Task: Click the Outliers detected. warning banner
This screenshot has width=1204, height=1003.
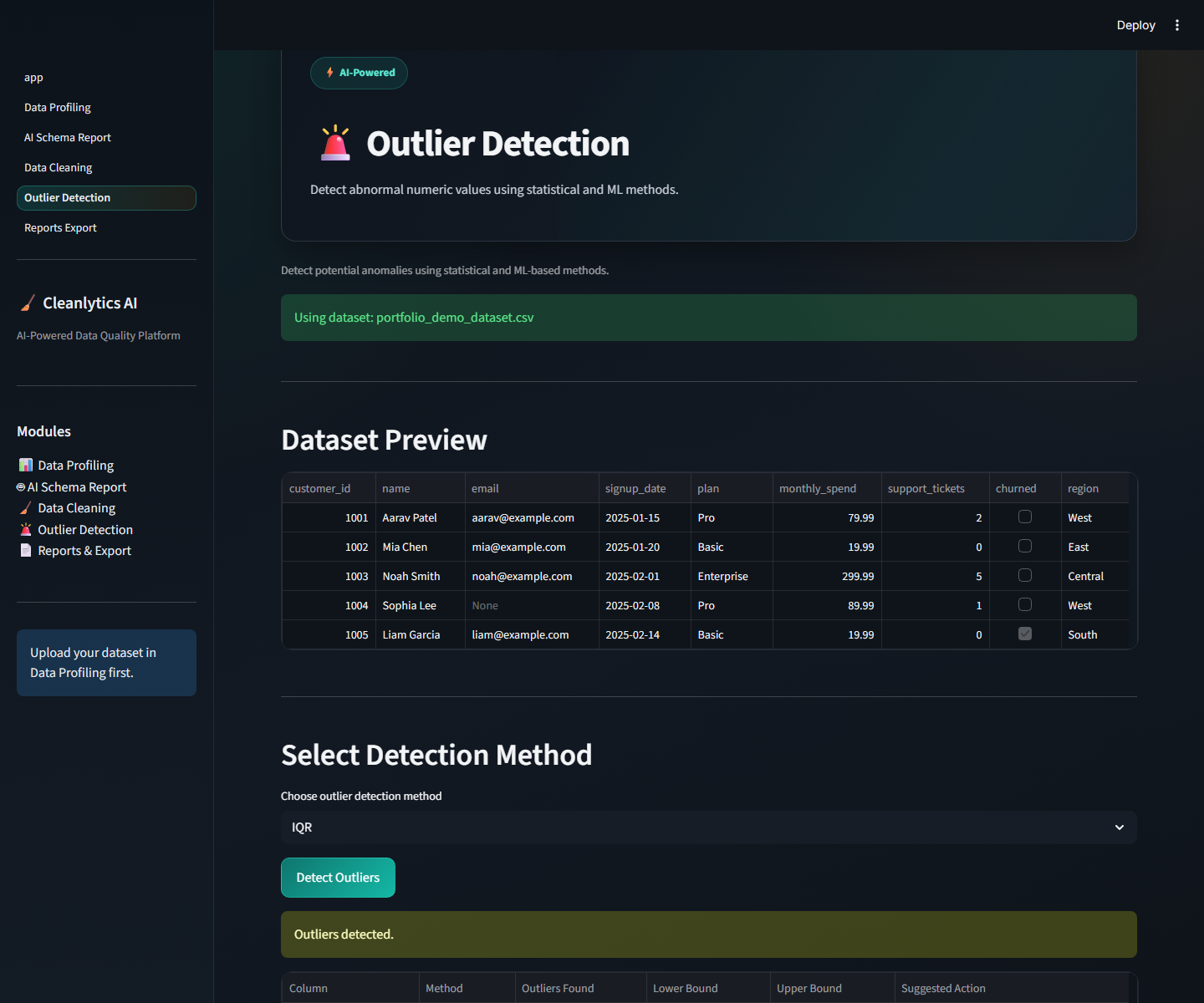Action: pyautogui.click(x=709, y=934)
